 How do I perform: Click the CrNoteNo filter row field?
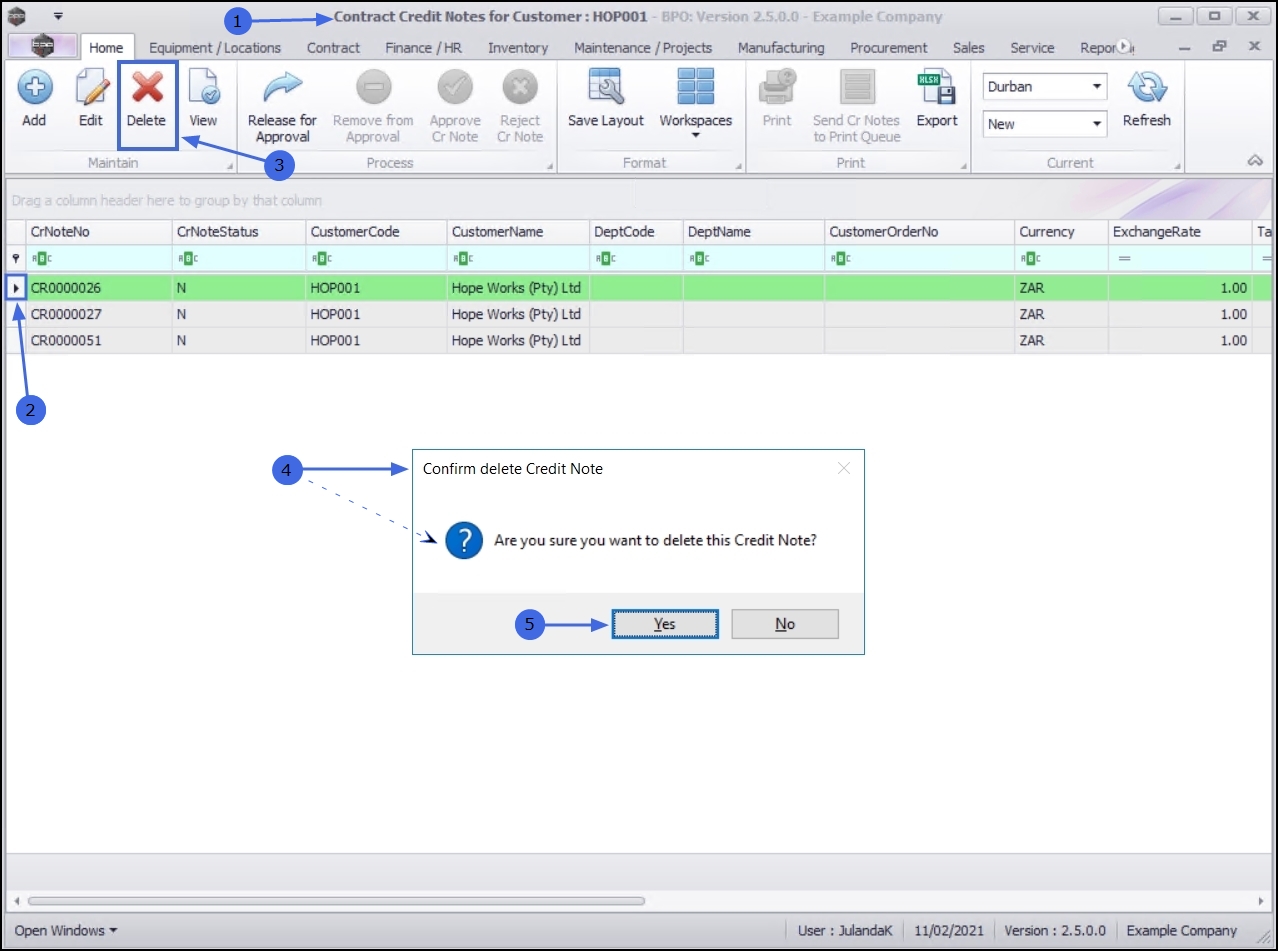coord(98,258)
